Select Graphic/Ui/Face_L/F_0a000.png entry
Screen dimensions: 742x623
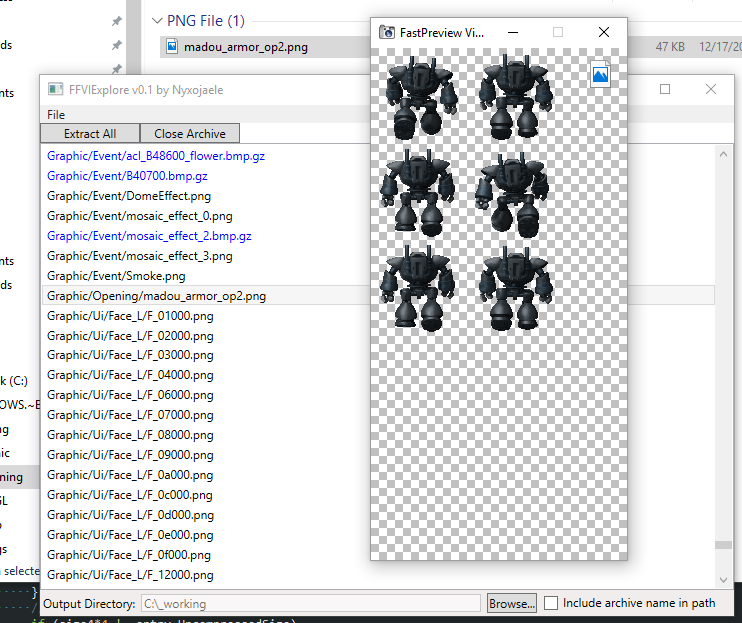pyautogui.click(x=130, y=475)
